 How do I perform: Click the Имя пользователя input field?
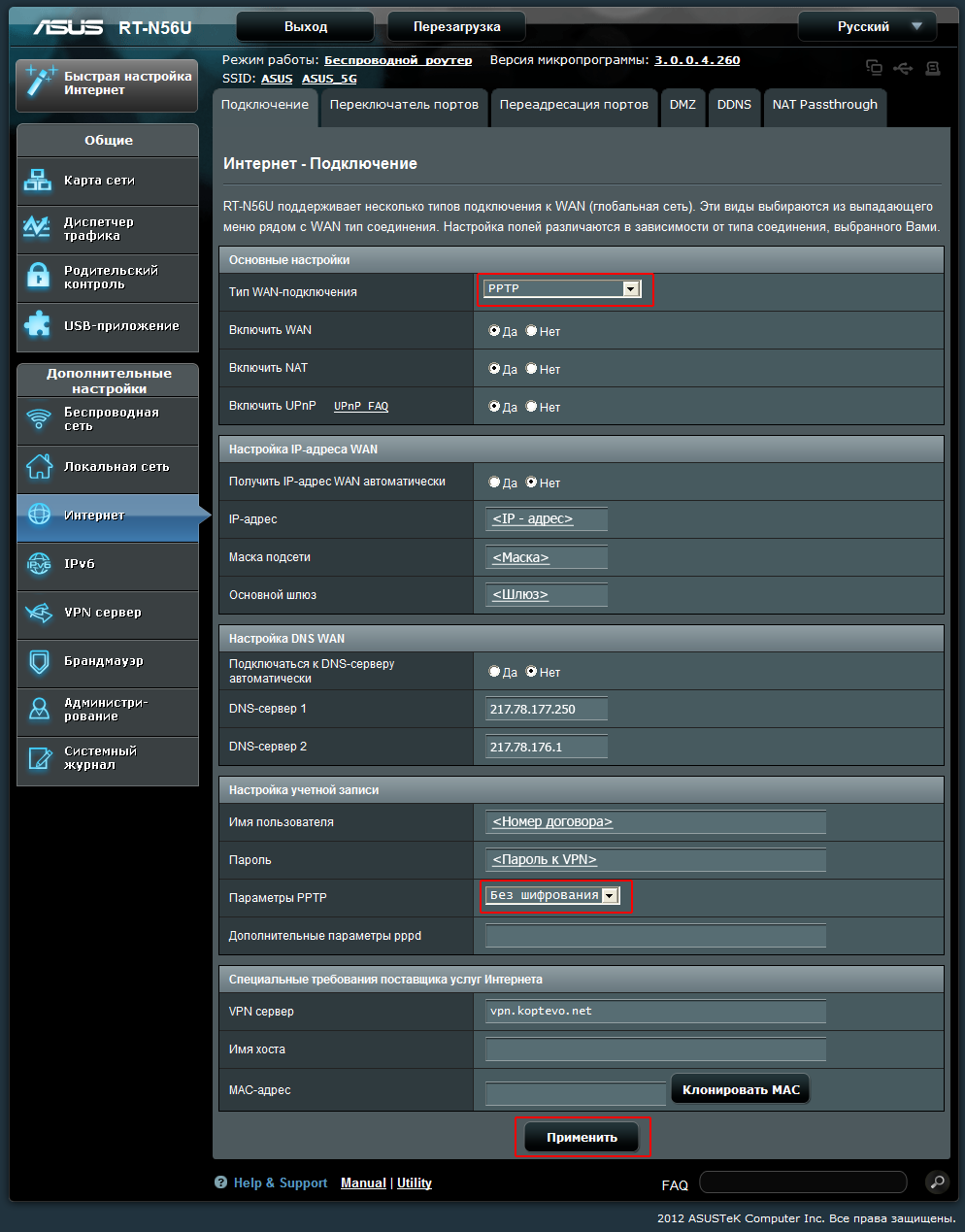click(x=655, y=822)
